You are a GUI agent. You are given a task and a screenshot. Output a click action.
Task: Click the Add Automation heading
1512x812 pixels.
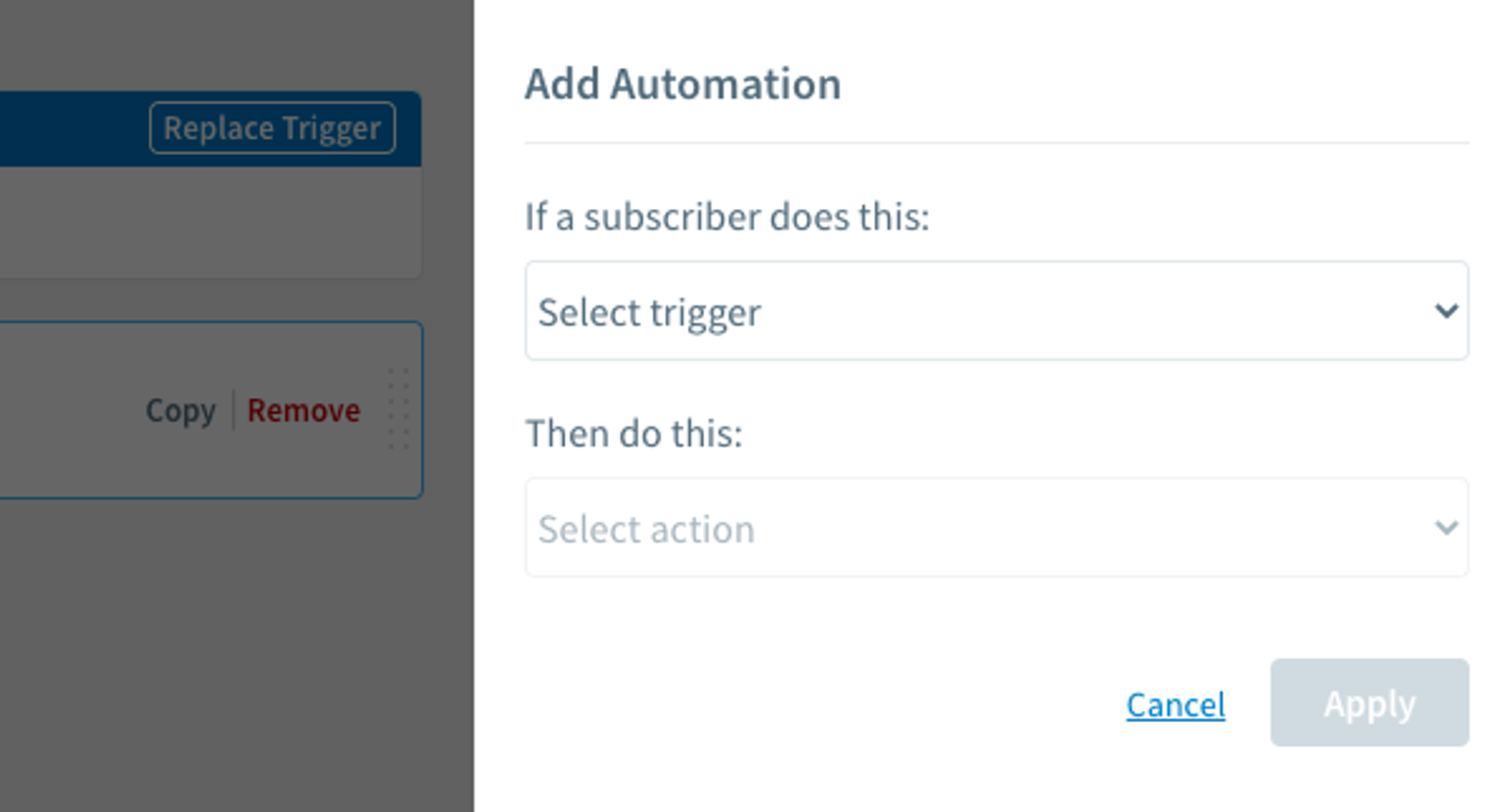tap(682, 84)
